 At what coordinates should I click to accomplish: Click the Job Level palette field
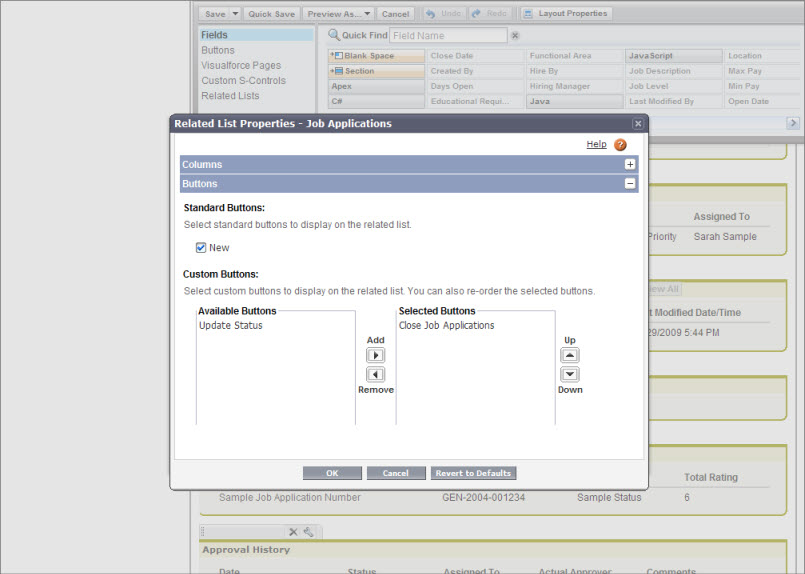click(x=673, y=86)
